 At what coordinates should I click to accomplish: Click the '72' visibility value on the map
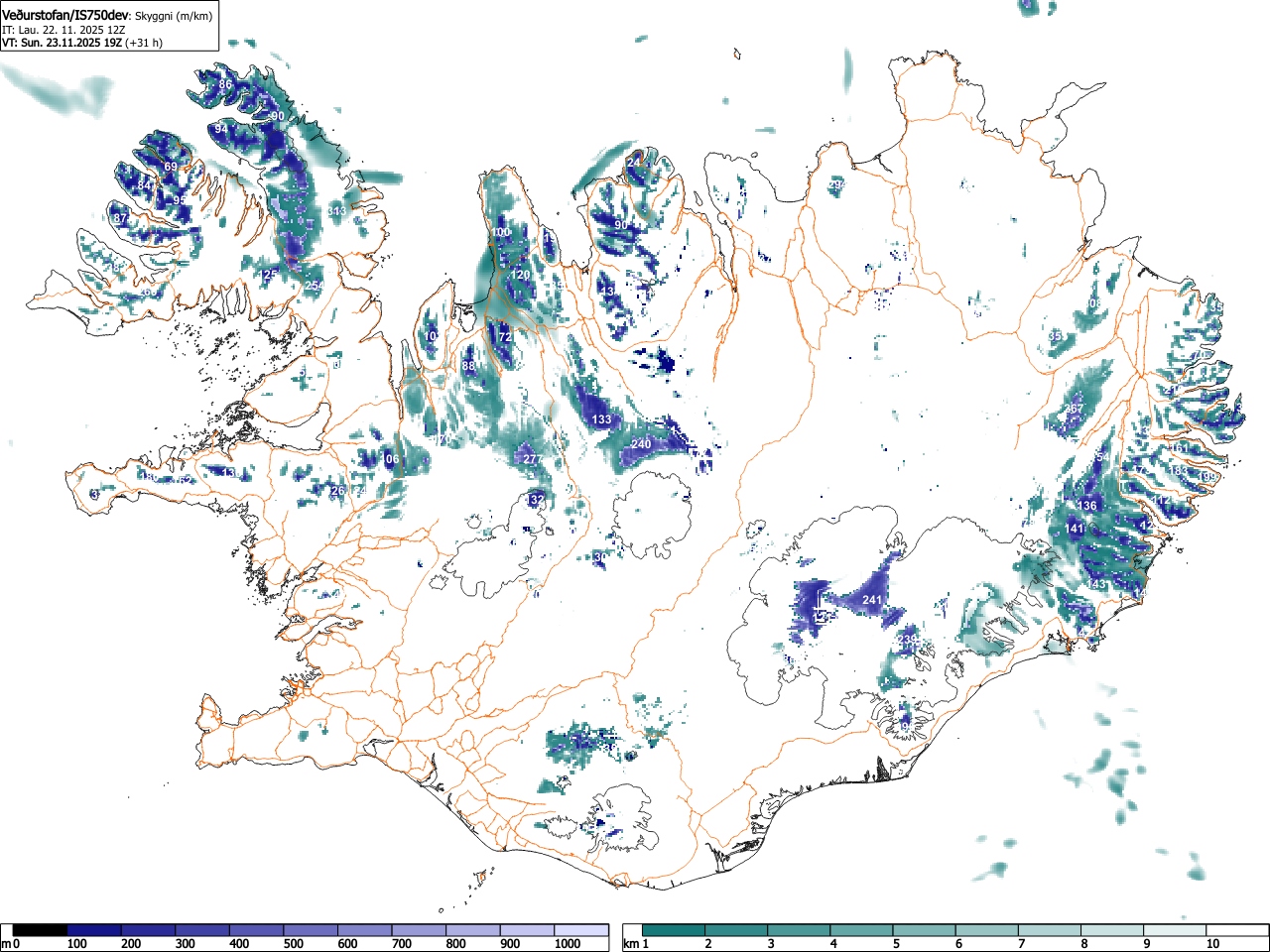click(505, 337)
